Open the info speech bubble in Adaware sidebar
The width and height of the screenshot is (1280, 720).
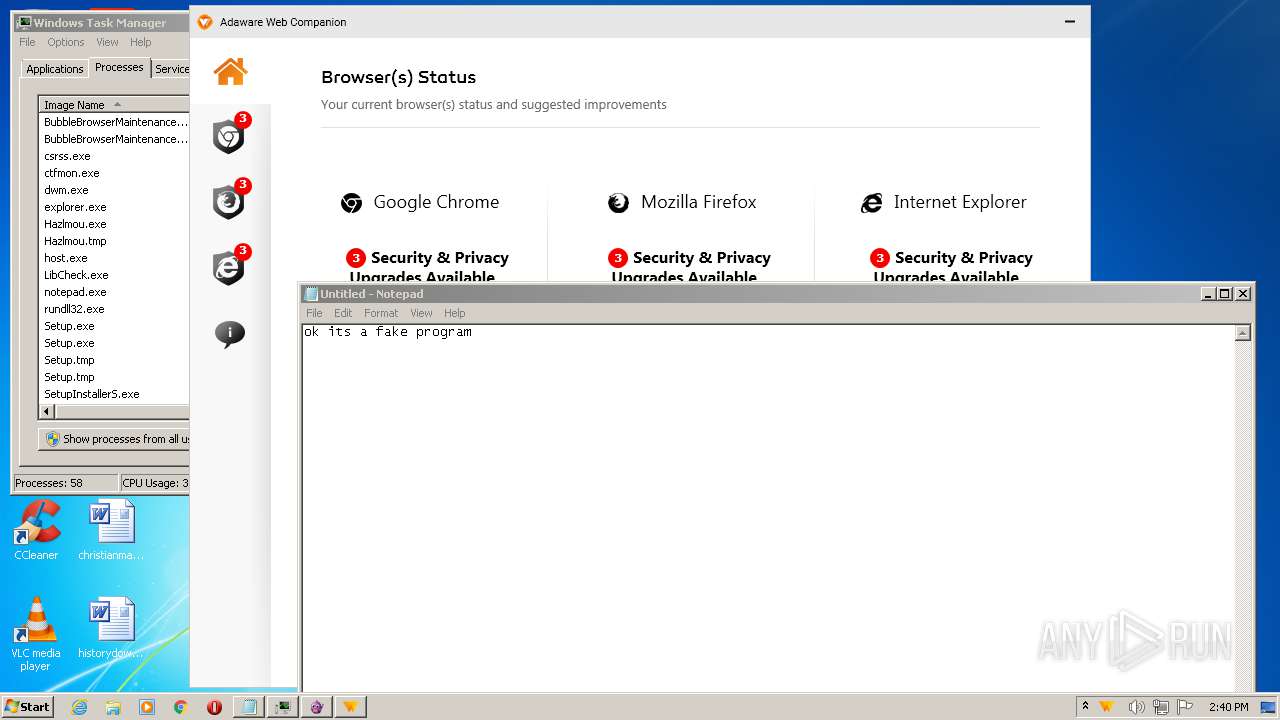230,333
